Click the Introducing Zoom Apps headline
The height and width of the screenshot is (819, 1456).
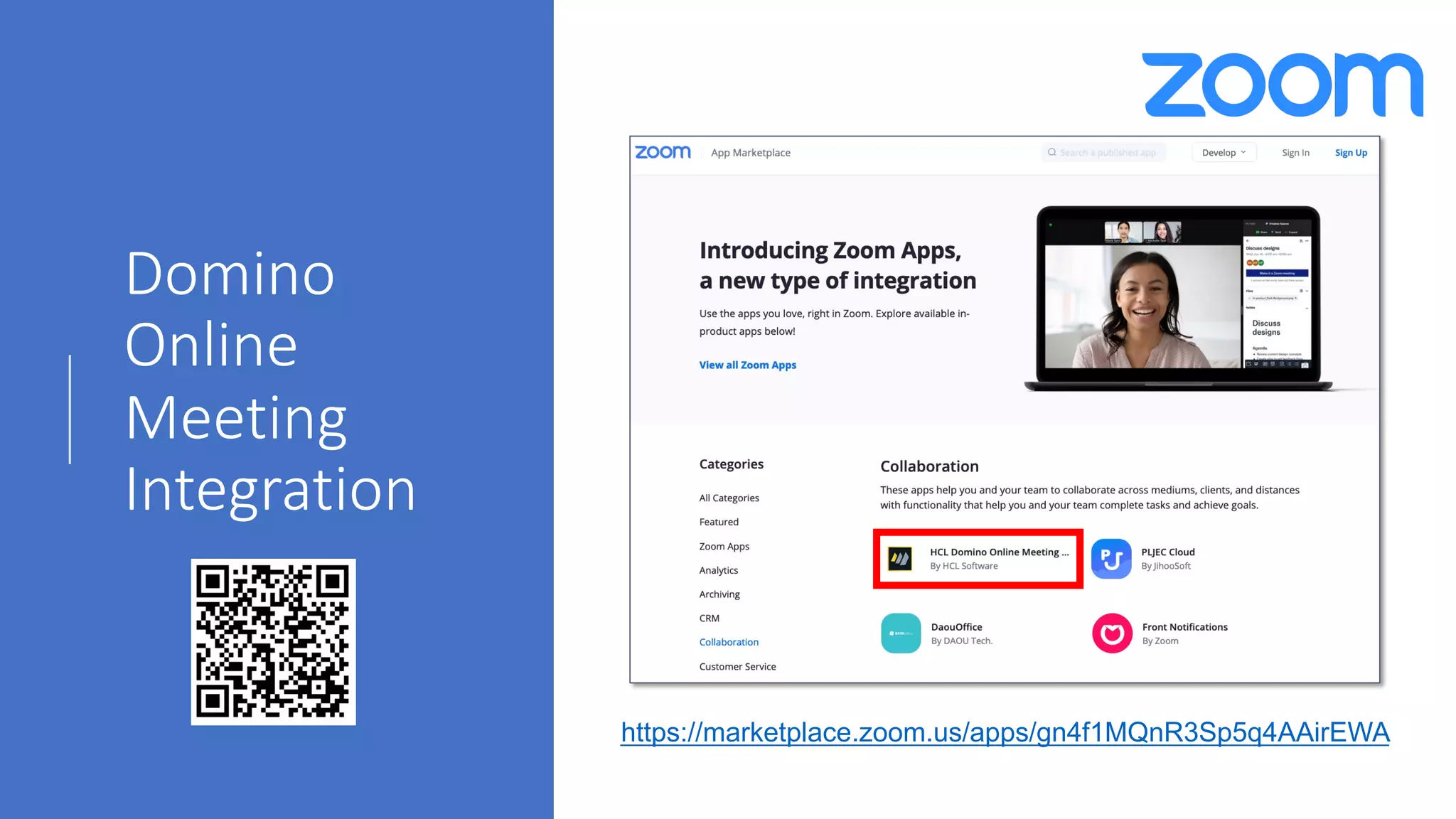click(x=837, y=265)
